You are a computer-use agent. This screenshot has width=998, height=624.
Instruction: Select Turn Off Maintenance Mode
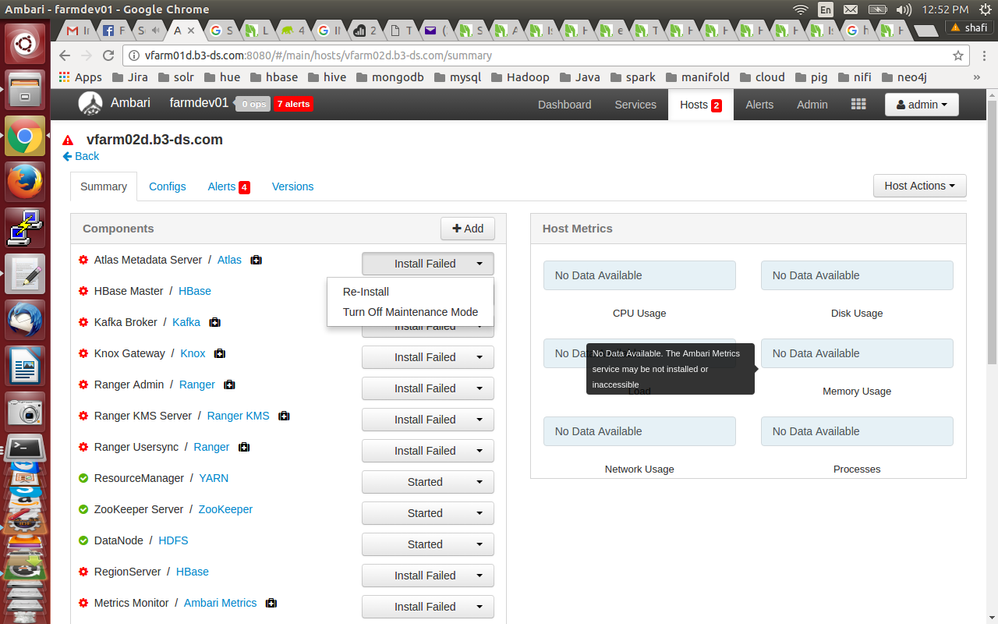pos(410,312)
